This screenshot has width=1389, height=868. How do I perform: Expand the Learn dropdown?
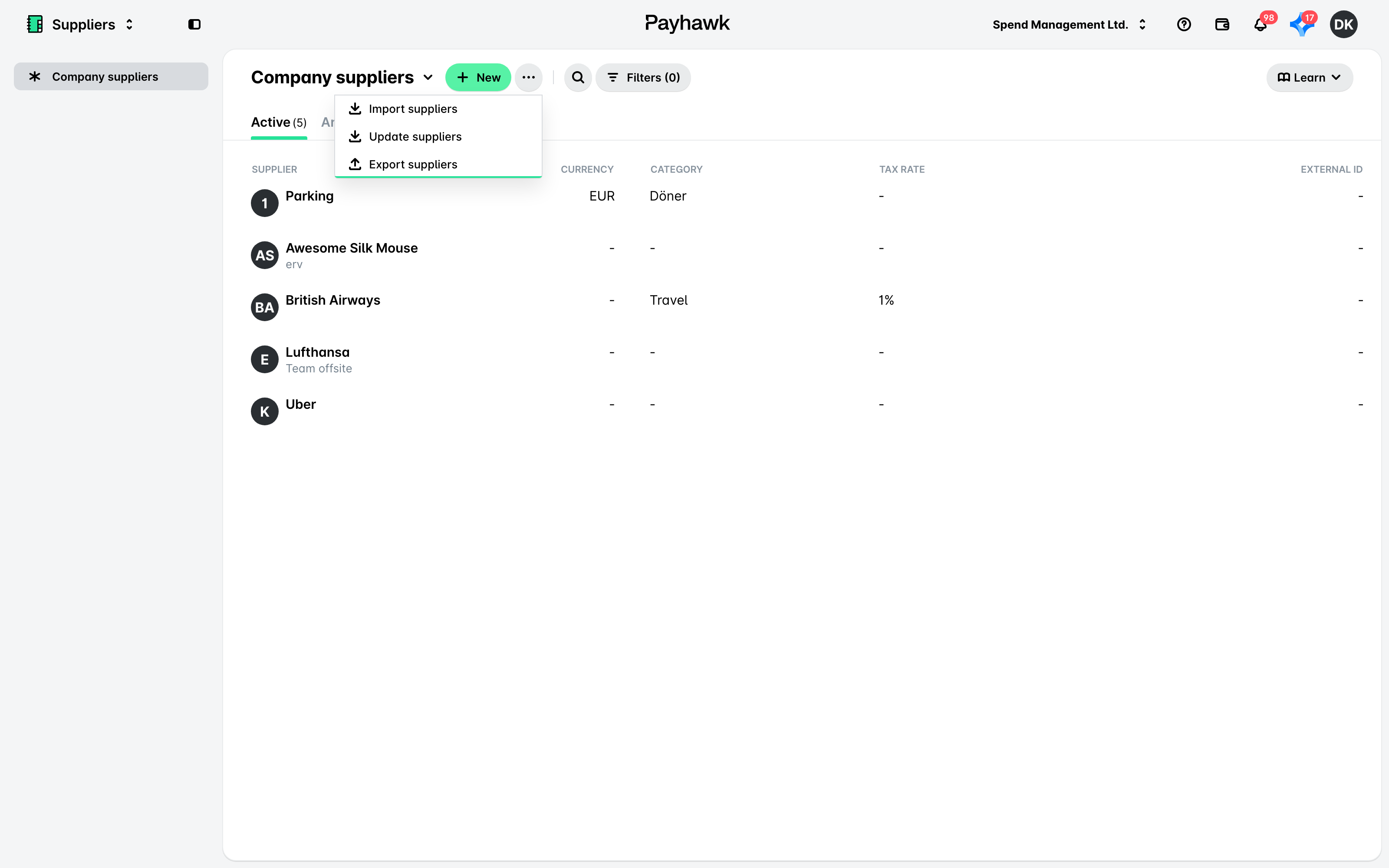1309,78
